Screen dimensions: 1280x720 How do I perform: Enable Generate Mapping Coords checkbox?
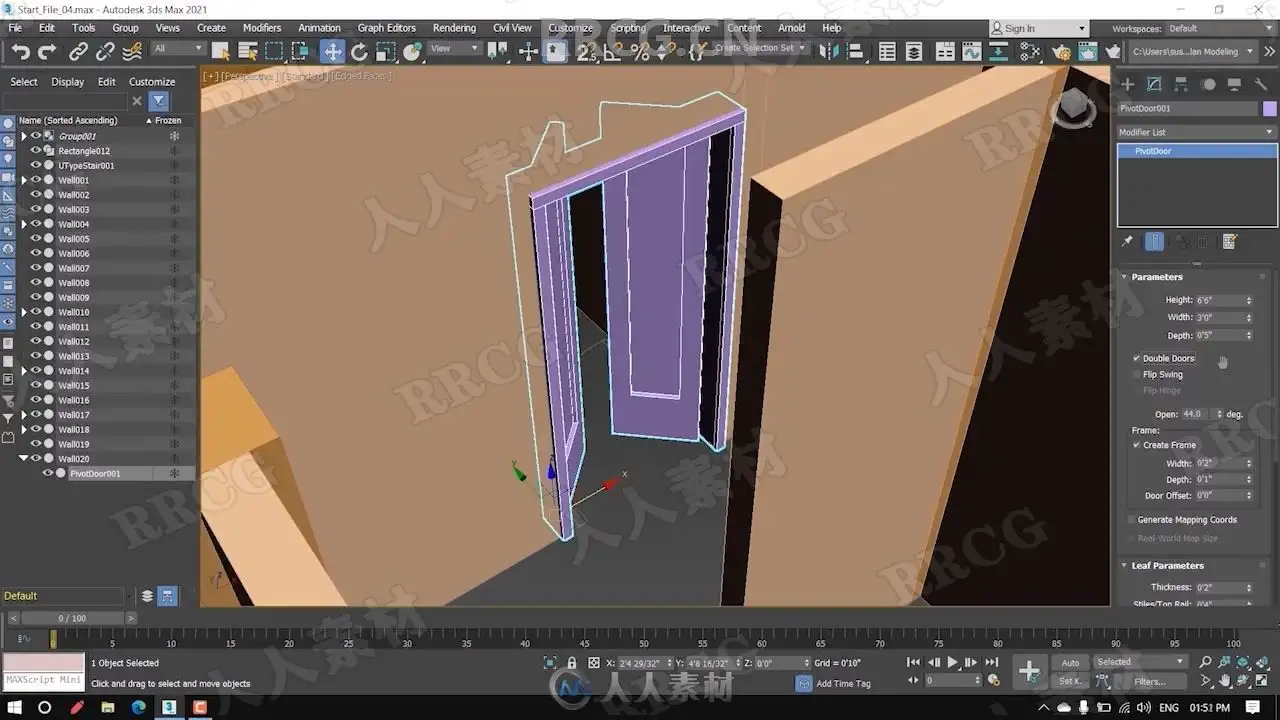coord(1132,520)
